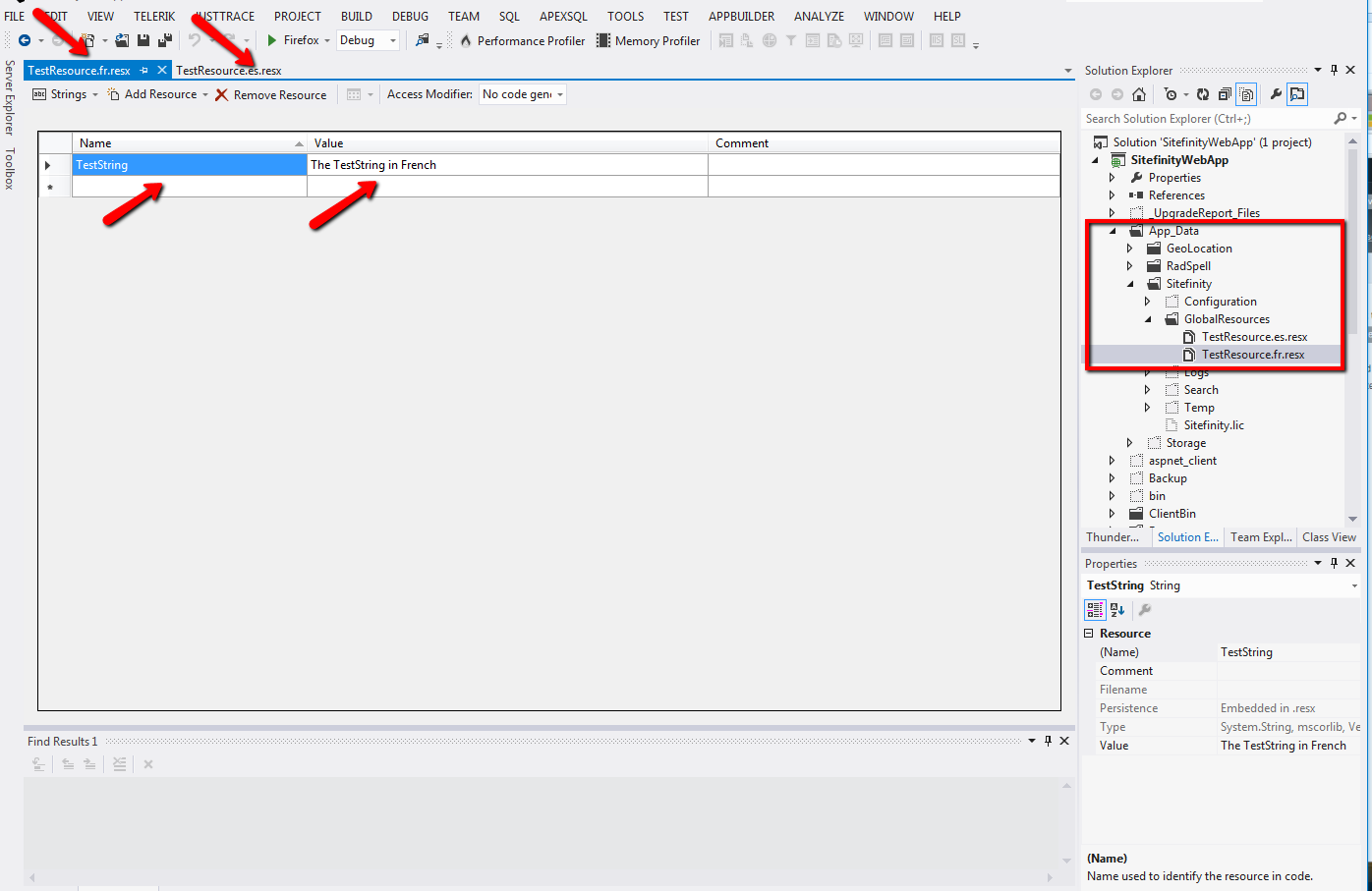
Task: Open Firefox browser selector dropdown arrow
Action: 327,41
